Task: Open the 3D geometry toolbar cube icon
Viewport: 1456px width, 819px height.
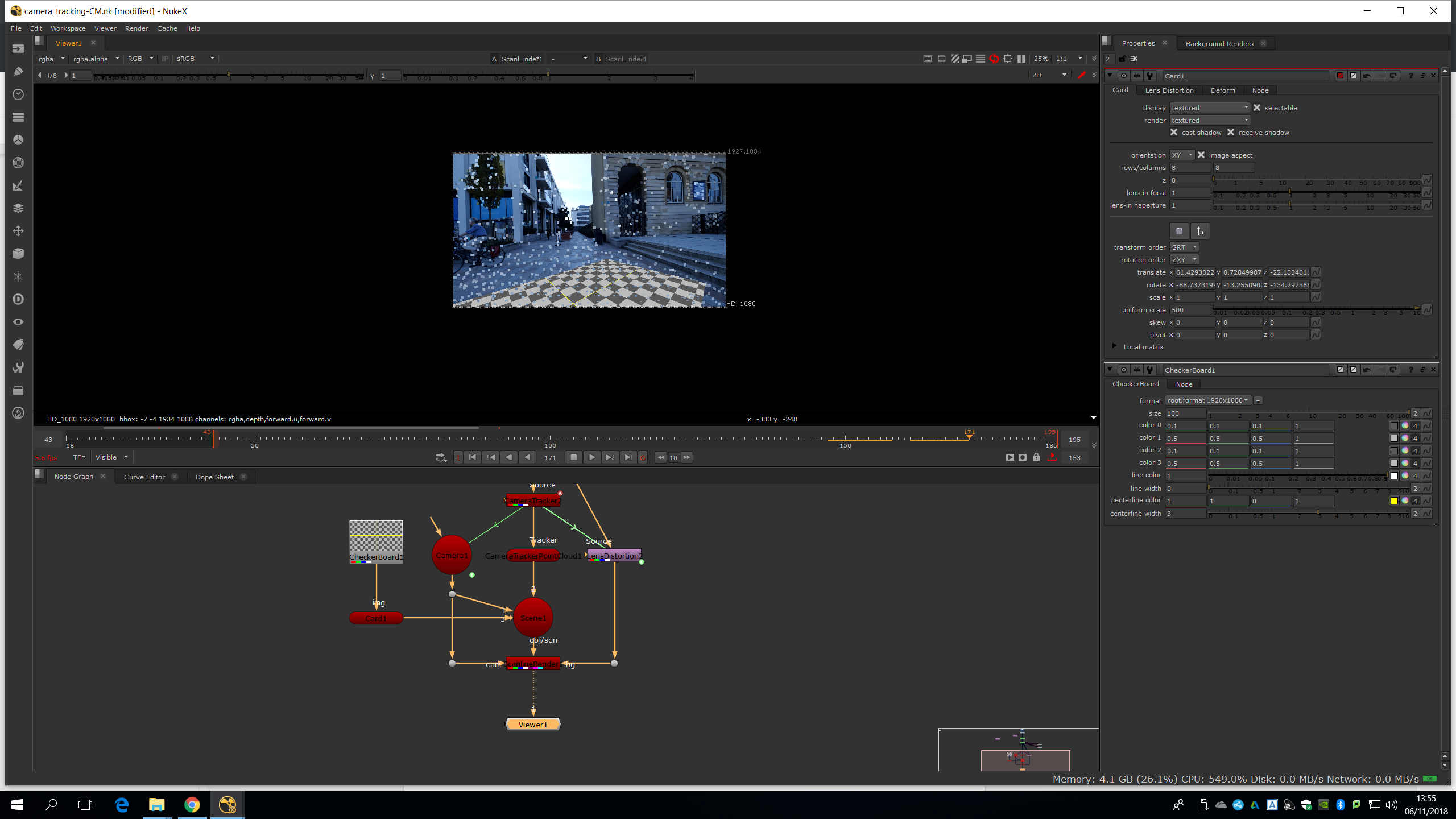Action: tap(18, 254)
